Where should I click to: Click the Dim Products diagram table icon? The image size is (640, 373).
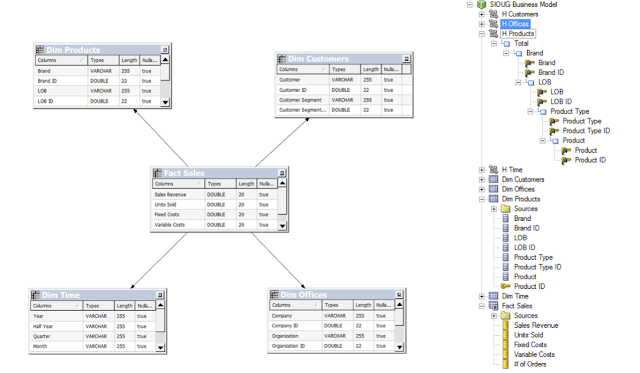(x=40, y=50)
